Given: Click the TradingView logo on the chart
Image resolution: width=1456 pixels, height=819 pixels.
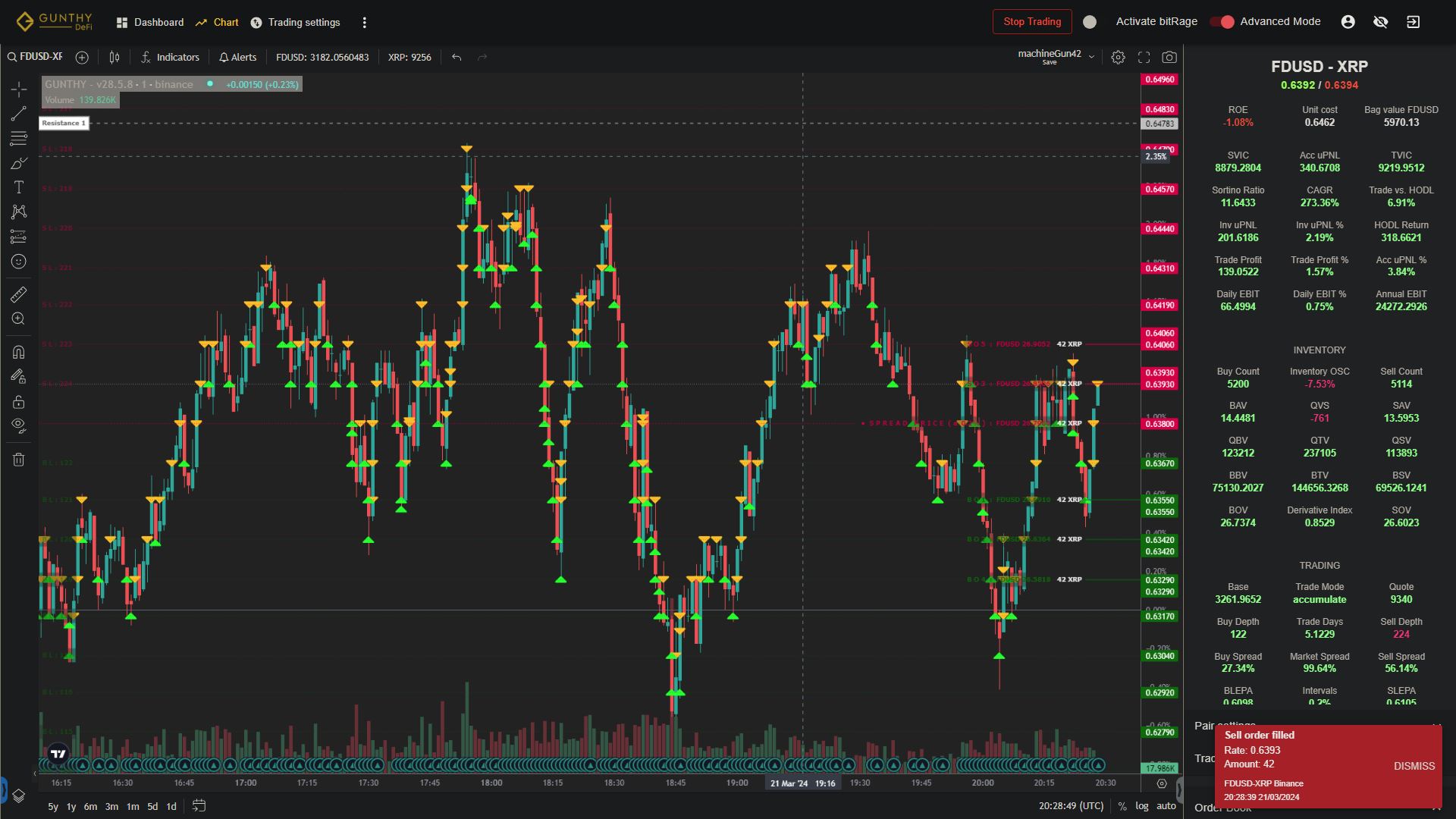Looking at the screenshot, I should (58, 754).
